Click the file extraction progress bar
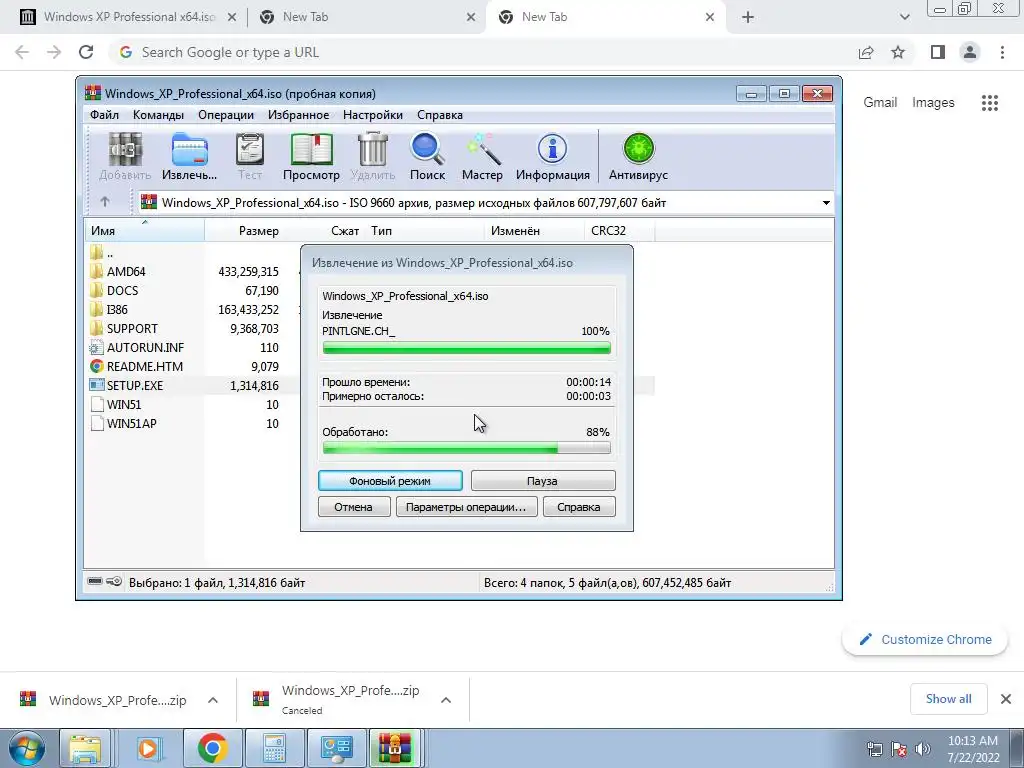The height and width of the screenshot is (768, 1024). pyautogui.click(x=466, y=348)
